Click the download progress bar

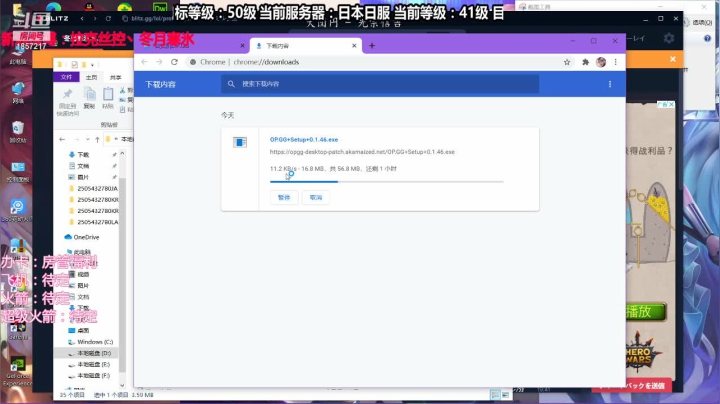pos(387,182)
